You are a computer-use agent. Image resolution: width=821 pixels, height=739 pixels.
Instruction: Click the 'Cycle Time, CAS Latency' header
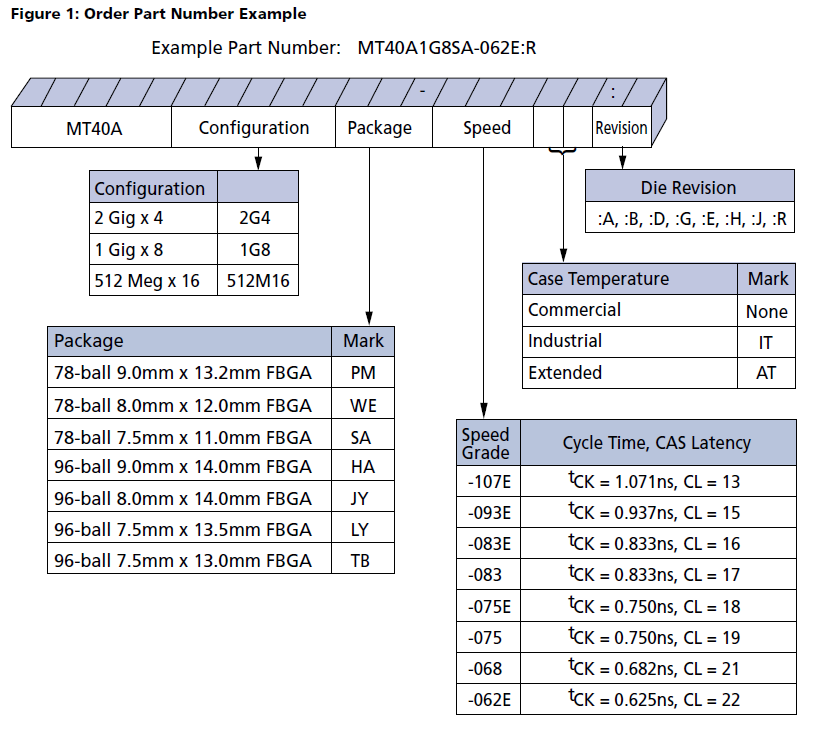coord(658,443)
